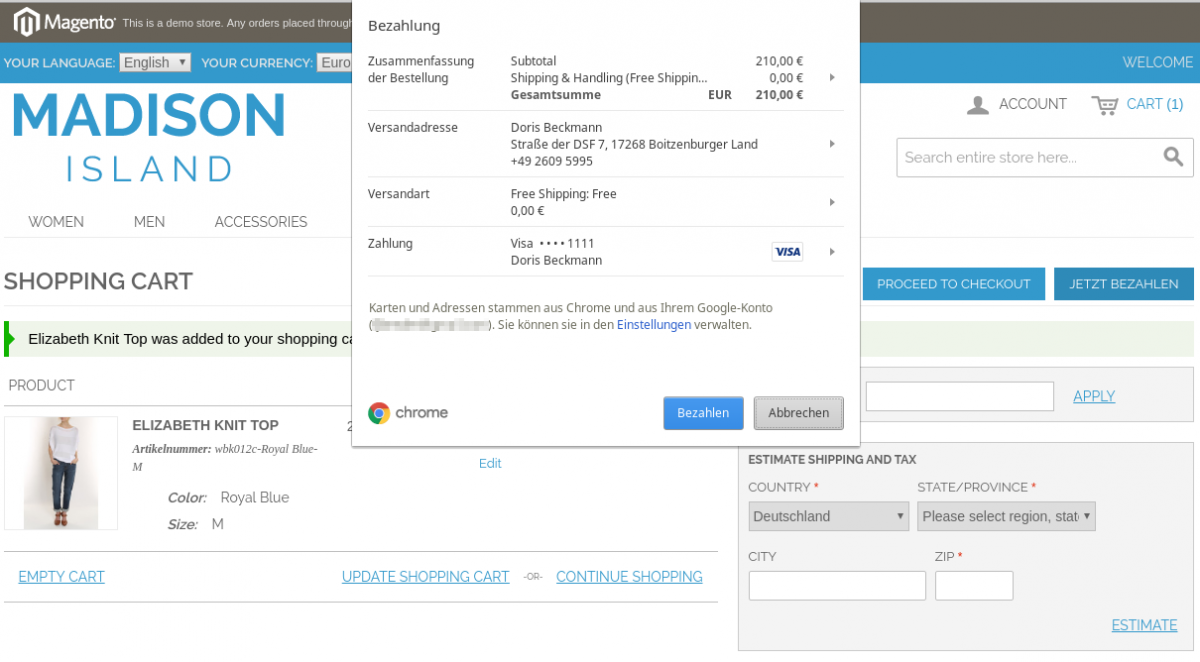The image size is (1200, 662).
Task: Expand the Versandadresse row arrow
Action: click(x=832, y=144)
